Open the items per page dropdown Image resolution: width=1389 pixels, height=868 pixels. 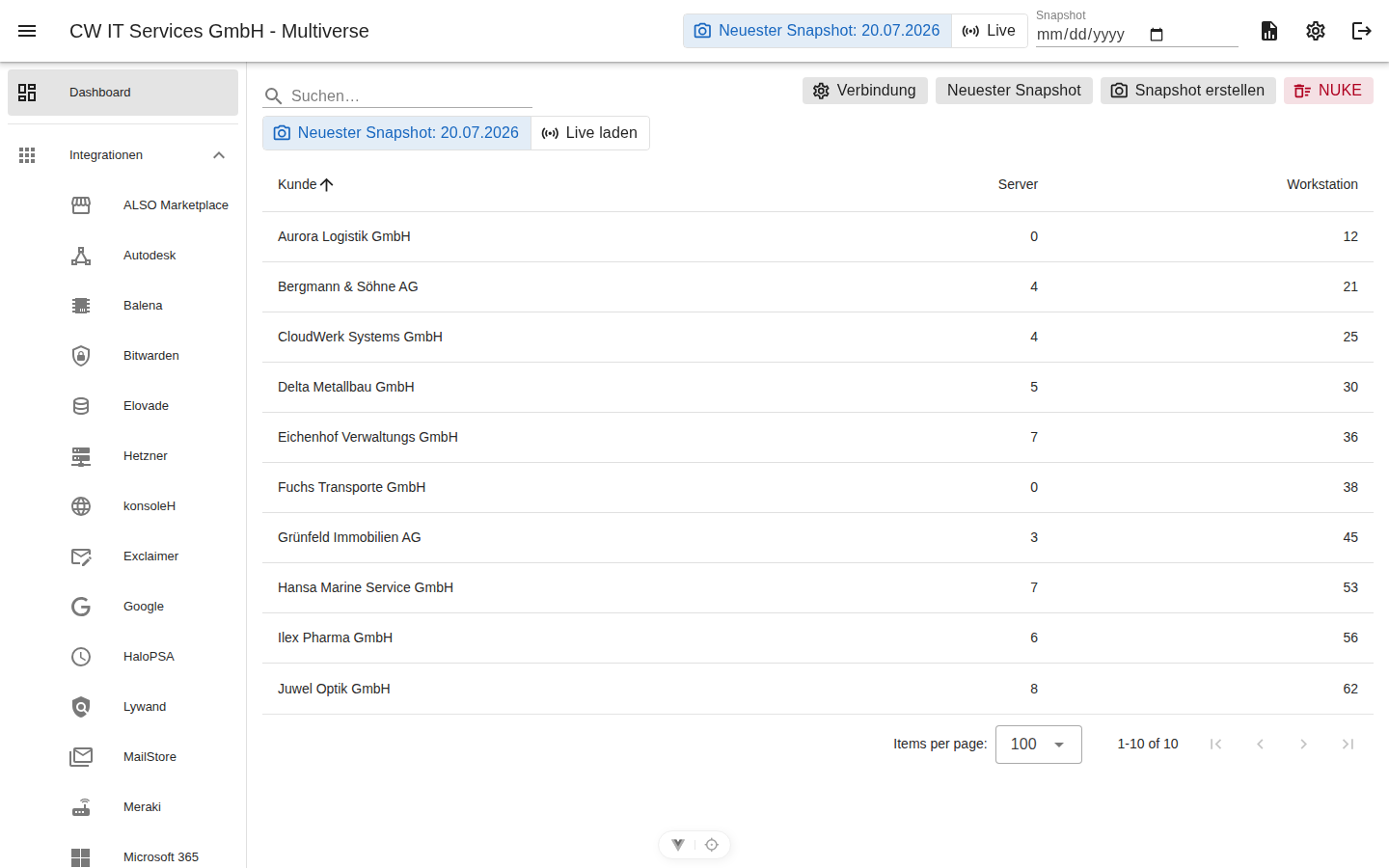click(1038, 745)
